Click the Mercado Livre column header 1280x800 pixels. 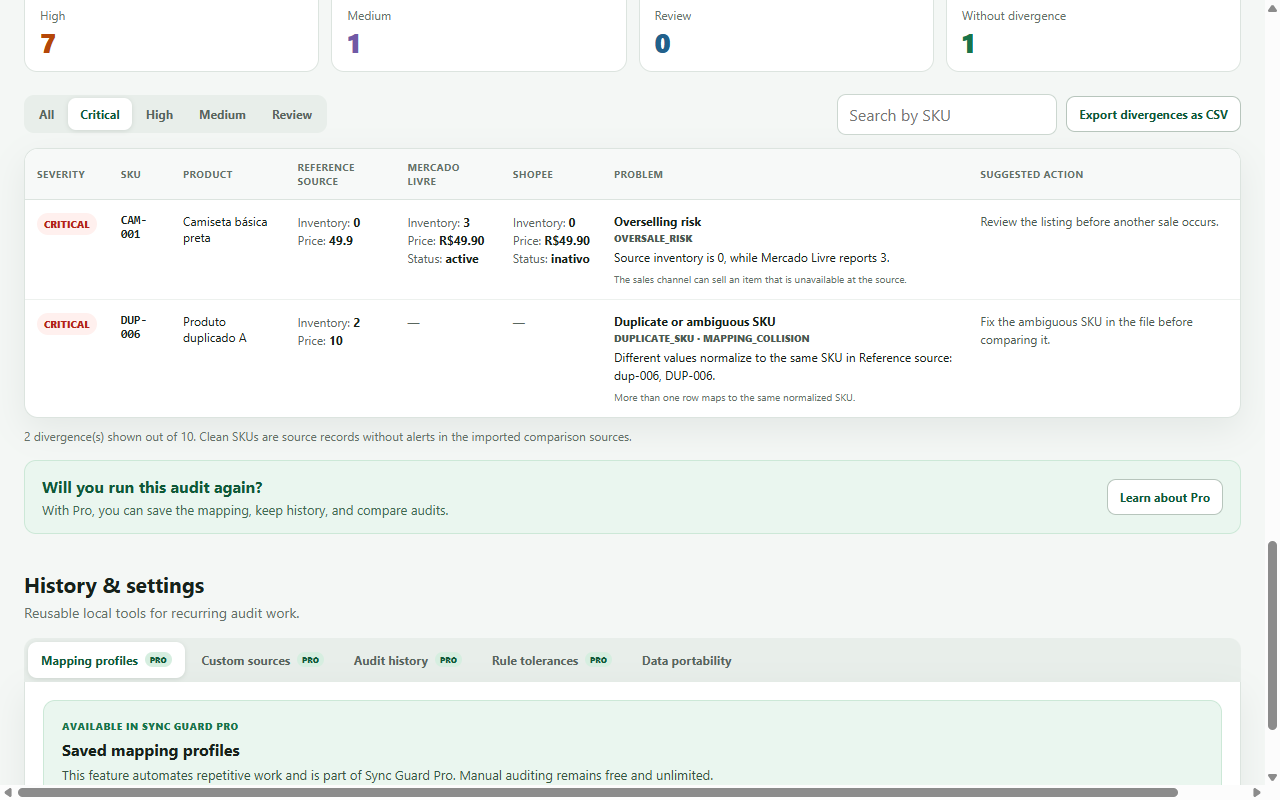pos(434,174)
